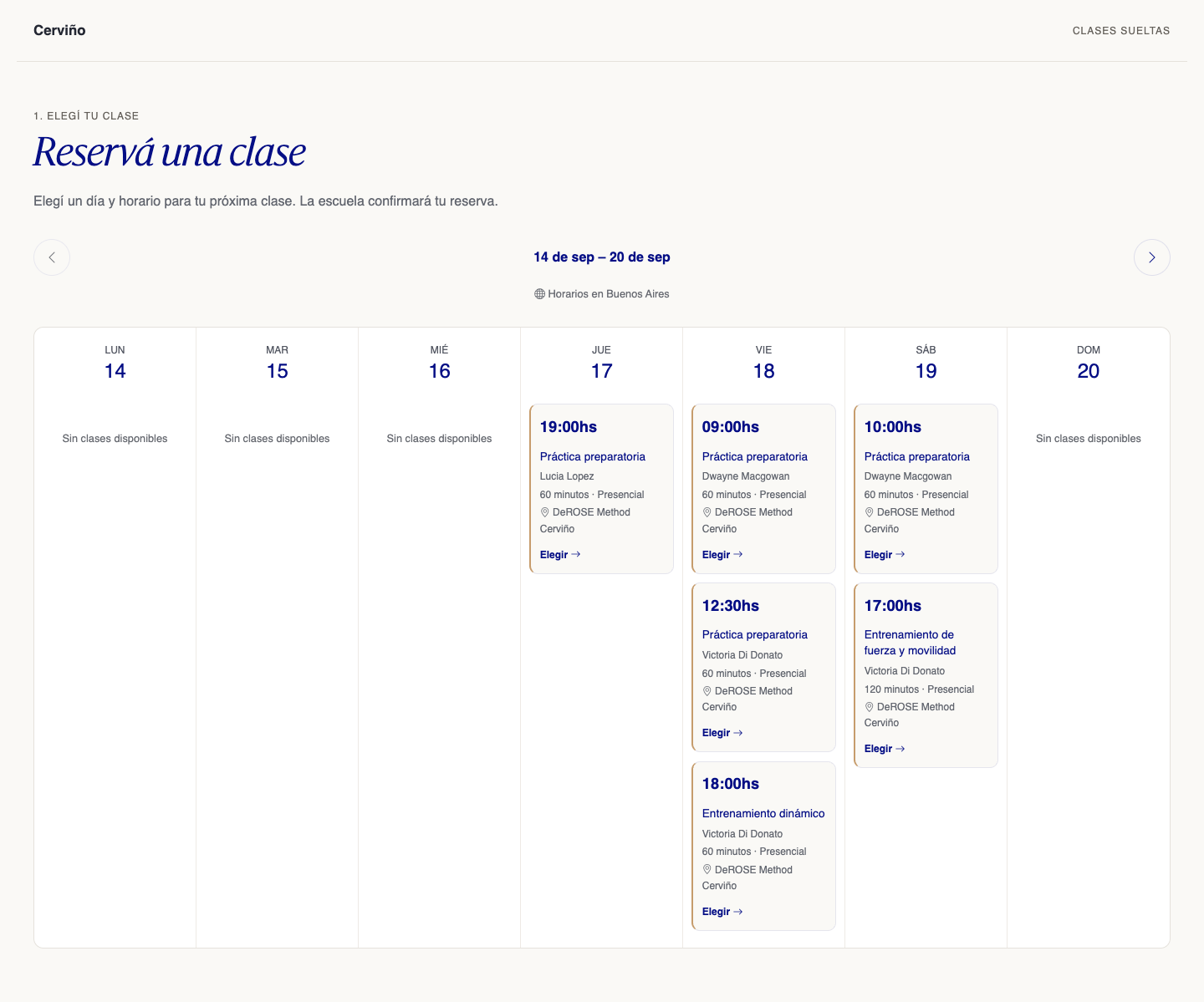Screen dimensions: 1204x1002
Task: Click the globe icon beside Horarios en Buenos Aires
Action: pyautogui.click(x=539, y=294)
